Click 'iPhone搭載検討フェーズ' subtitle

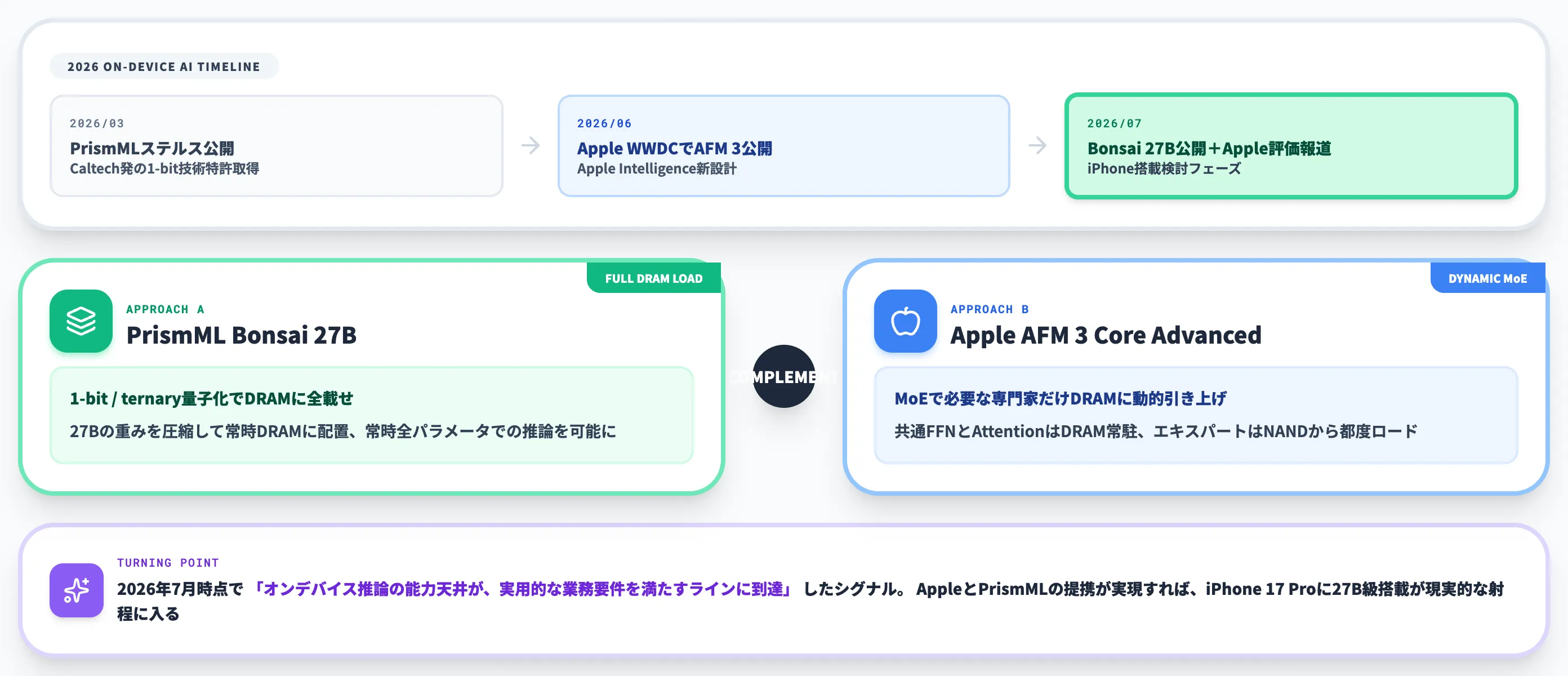[x=1164, y=168]
